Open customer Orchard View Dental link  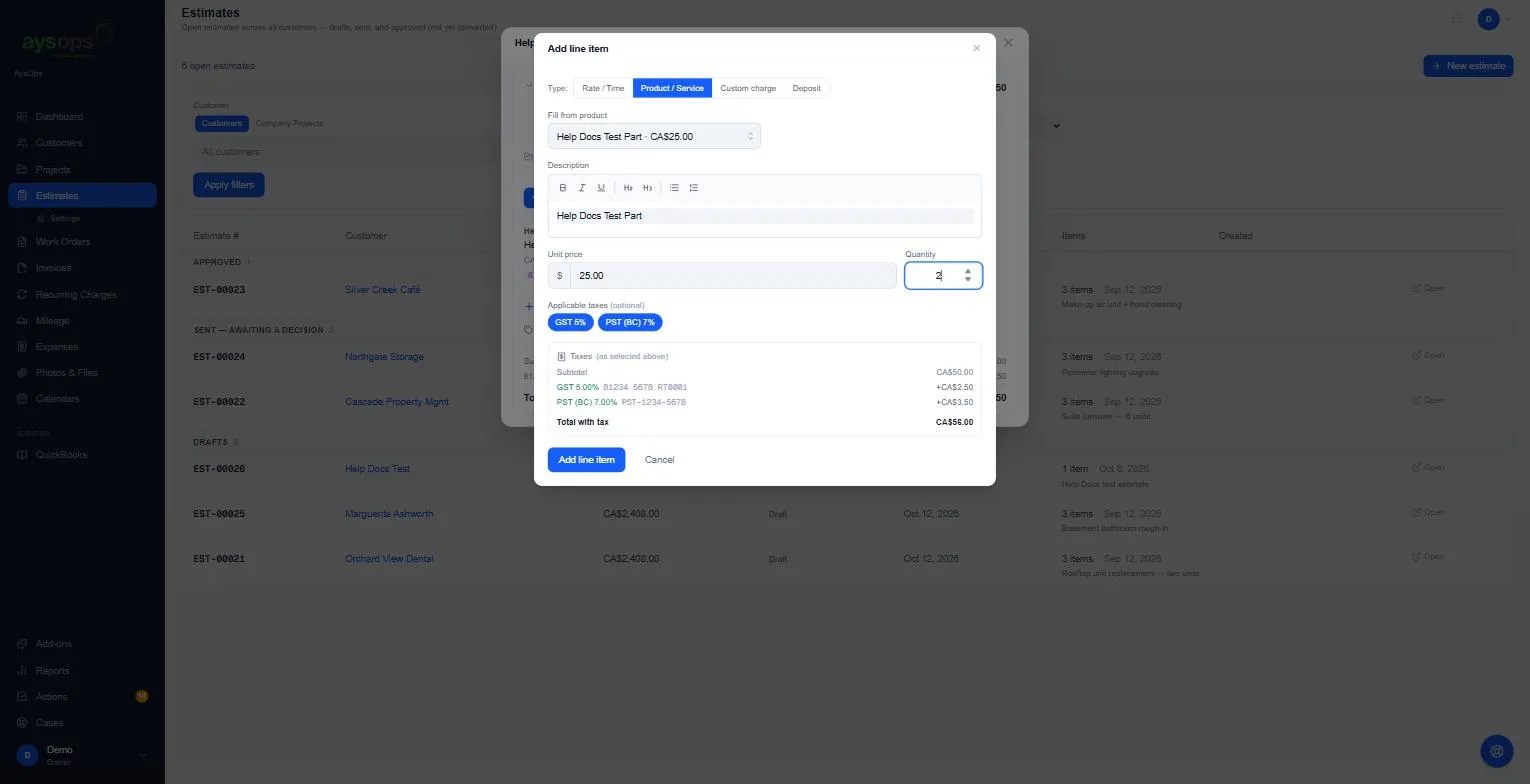tap(389, 559)
